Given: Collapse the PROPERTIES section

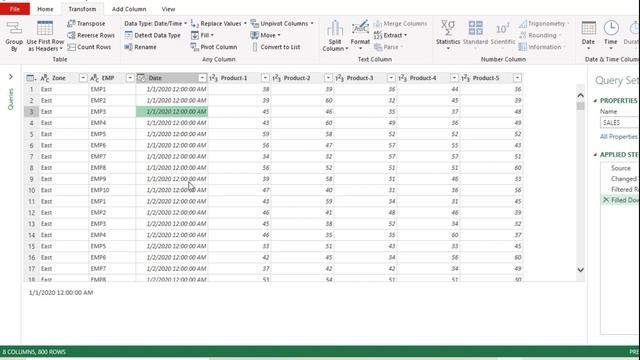Looking at the screenshot, I should (595, 100).
